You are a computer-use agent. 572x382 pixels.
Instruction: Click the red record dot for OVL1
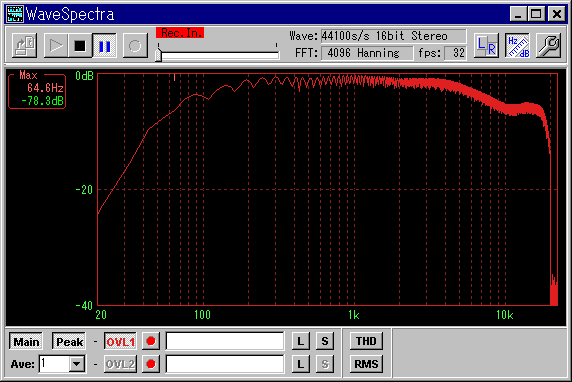(151, 341)
